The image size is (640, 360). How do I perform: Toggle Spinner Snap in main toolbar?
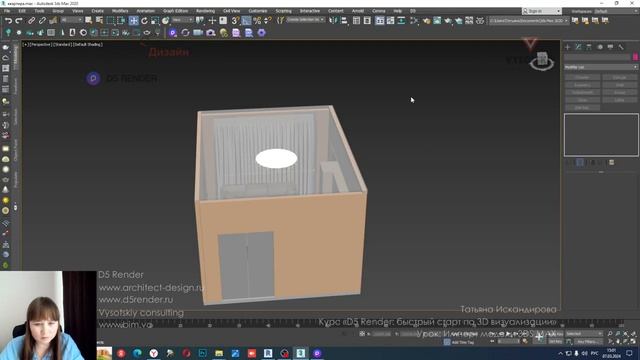tap(267, 20)
